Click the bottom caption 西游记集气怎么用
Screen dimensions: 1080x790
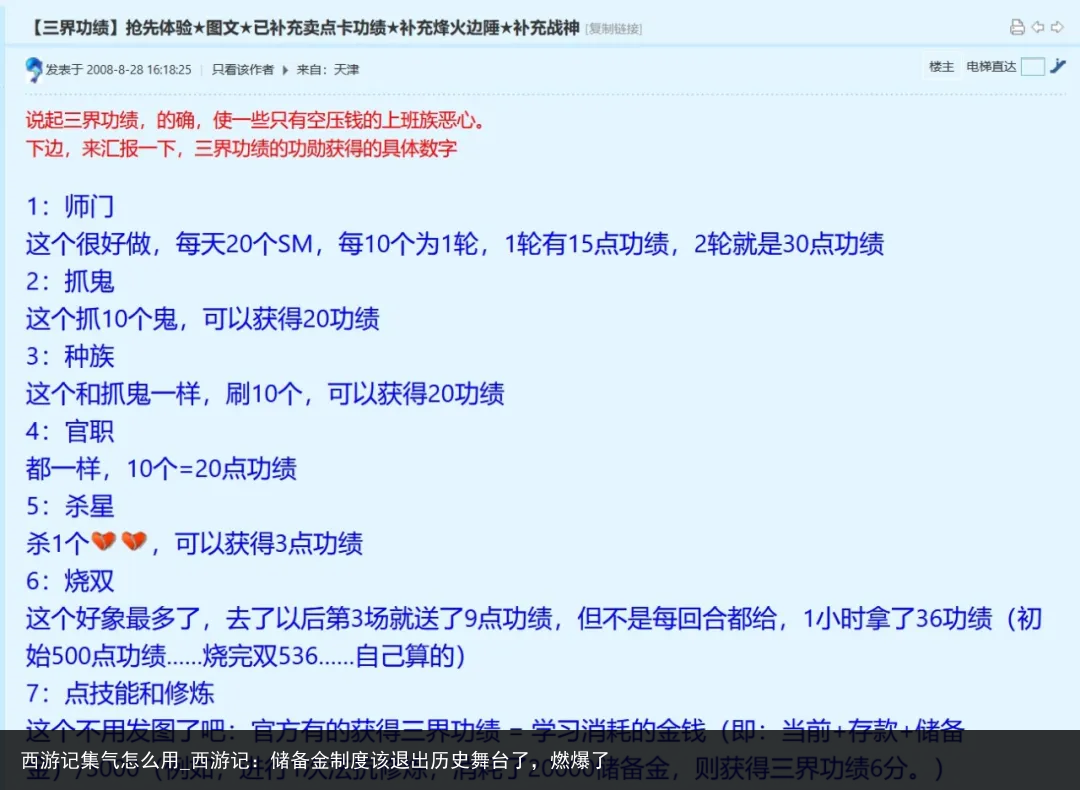[x=315, y=760]
